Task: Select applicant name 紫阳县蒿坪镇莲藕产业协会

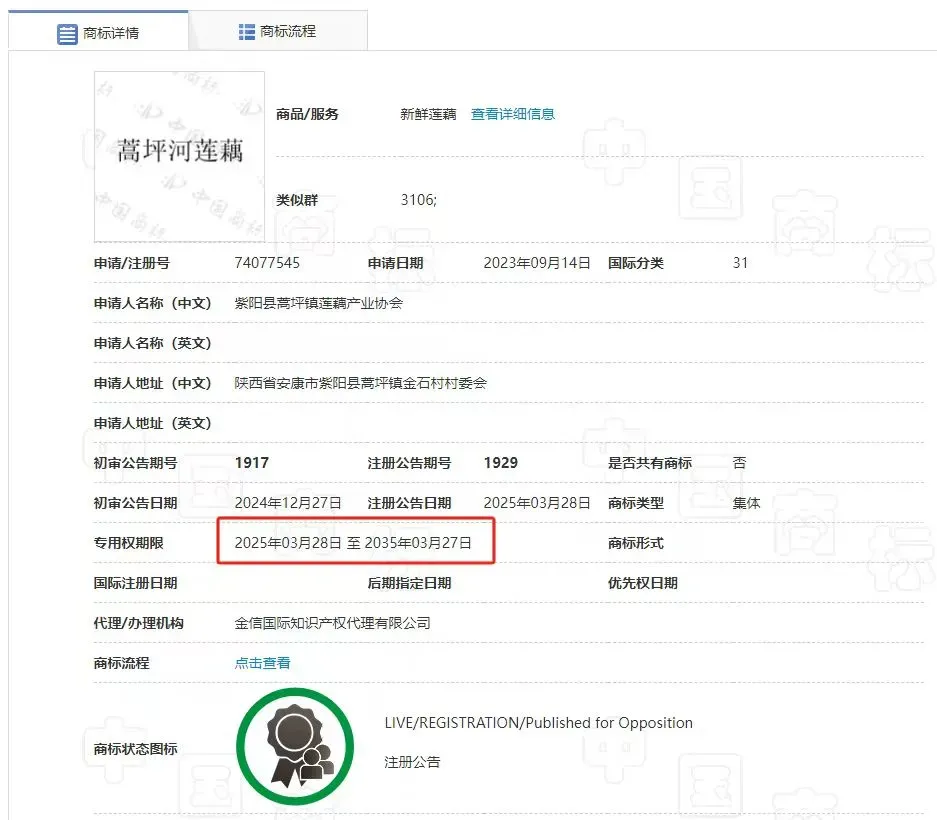Action: click(x=318, y=303)
